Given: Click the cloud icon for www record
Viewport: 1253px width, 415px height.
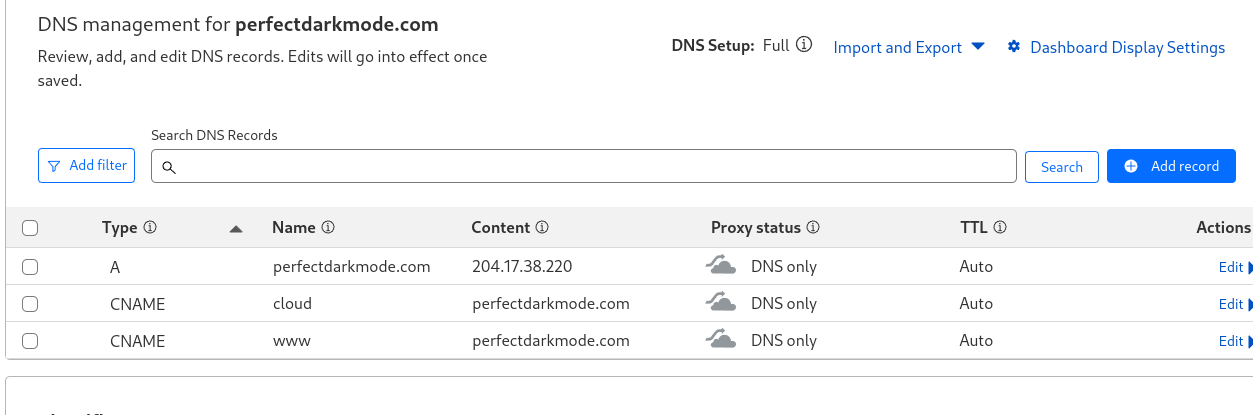Looking at the screenshot, I should click(x=721, y=340).
